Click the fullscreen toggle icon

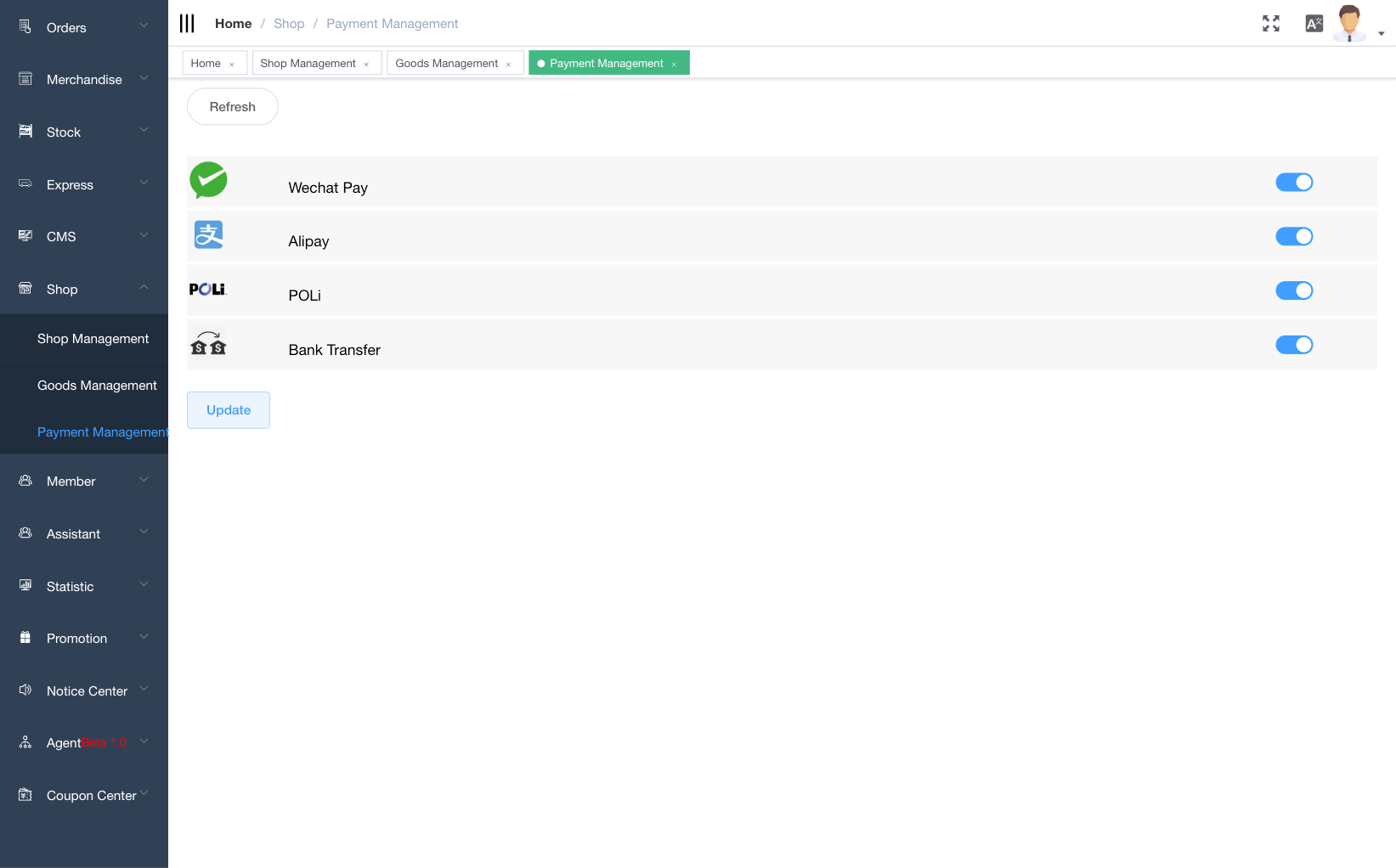(x=1270, y=24)
